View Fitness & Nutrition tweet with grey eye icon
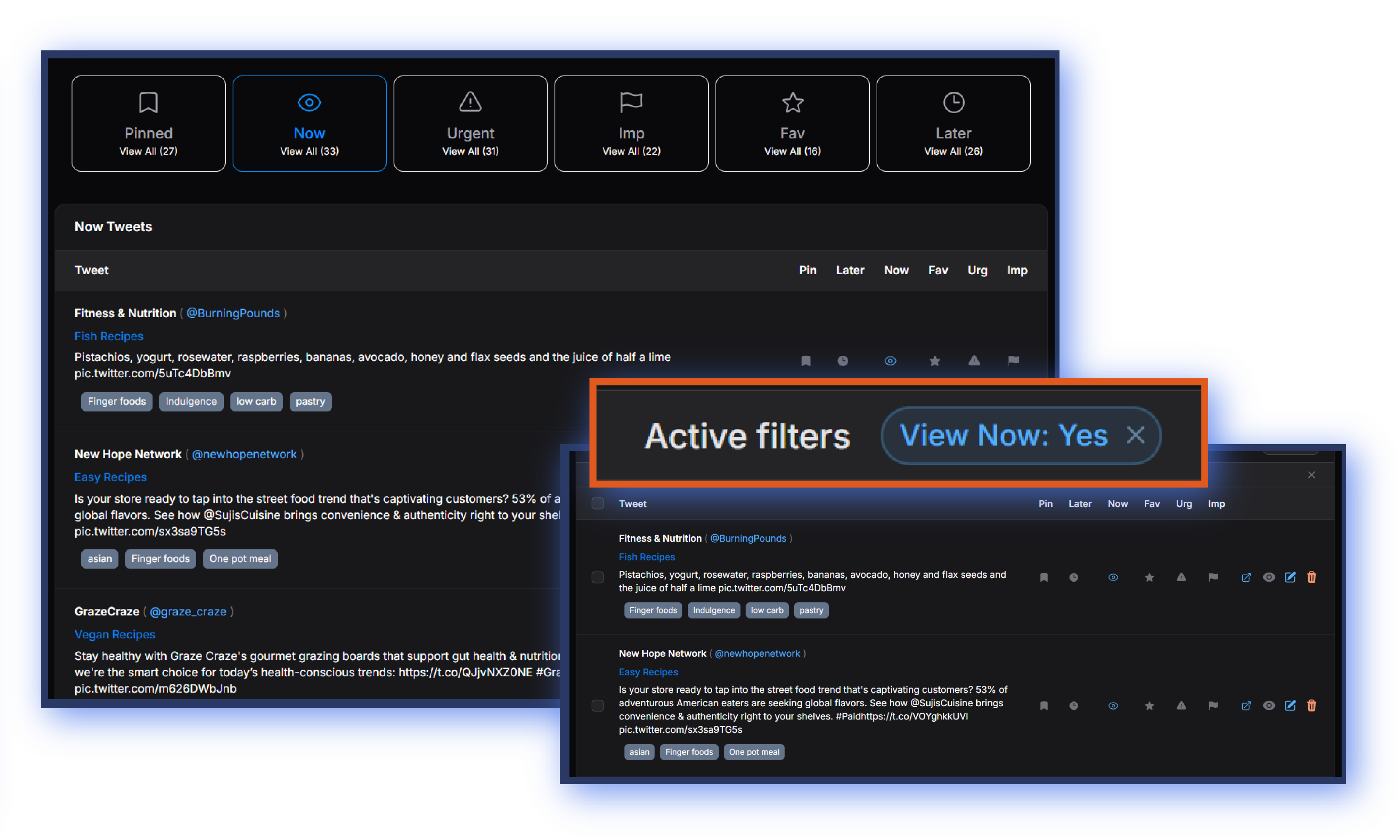Screen dimensions: 1400x840 click(1269, 577)
